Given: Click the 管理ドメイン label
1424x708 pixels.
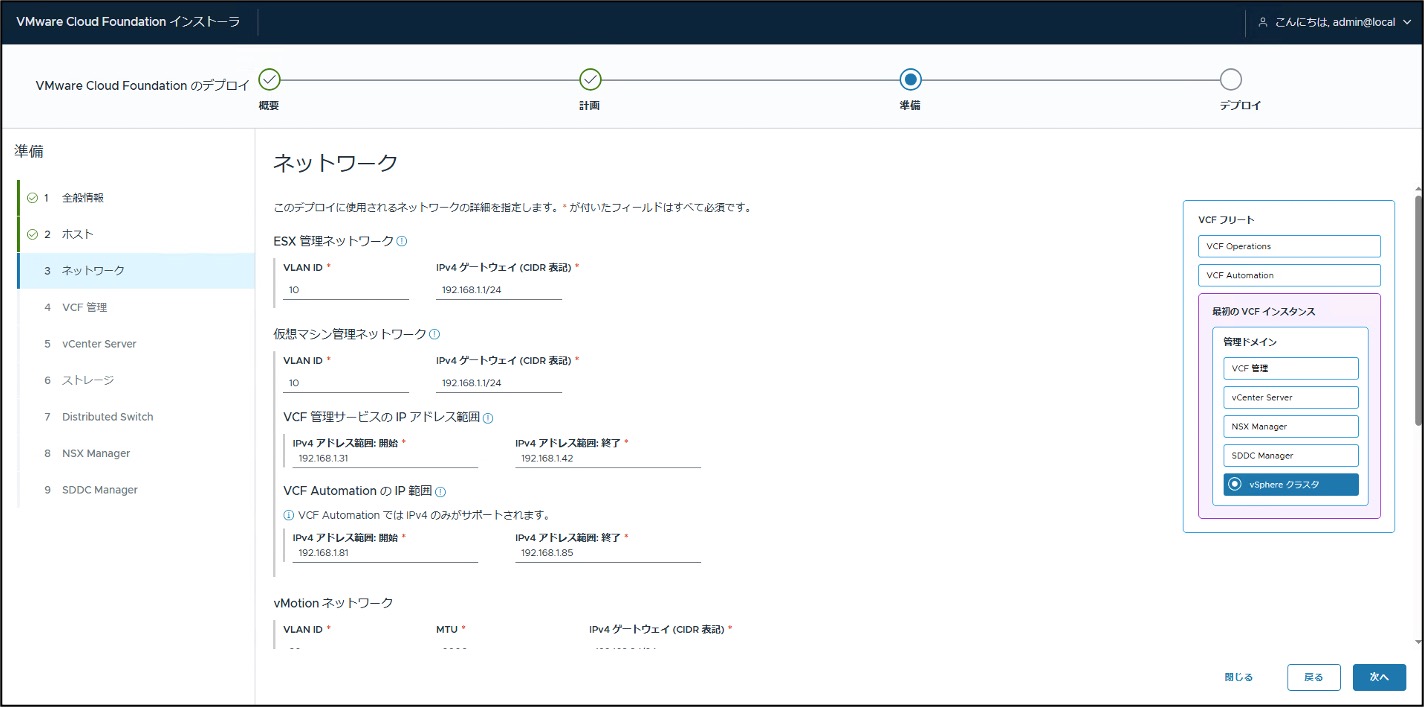Looking at the screenshot, I should pyautogui.click(x=1250, y=342).
